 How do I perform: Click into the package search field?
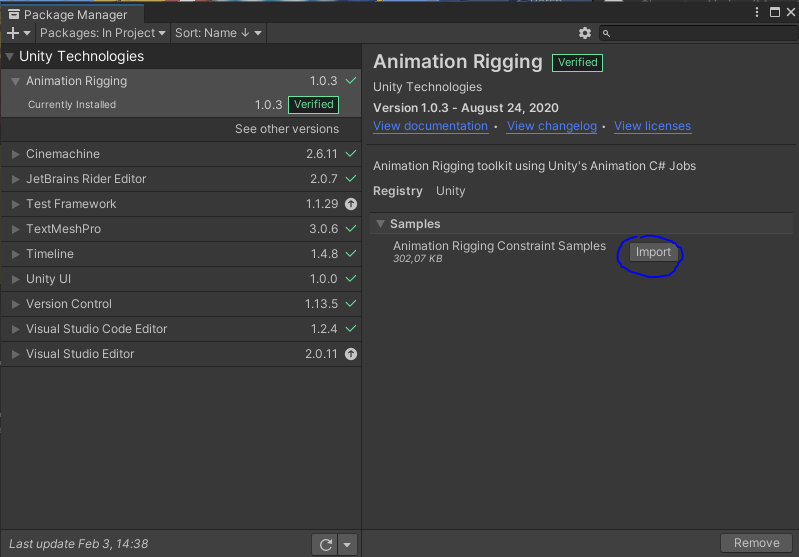pos(700,33)
